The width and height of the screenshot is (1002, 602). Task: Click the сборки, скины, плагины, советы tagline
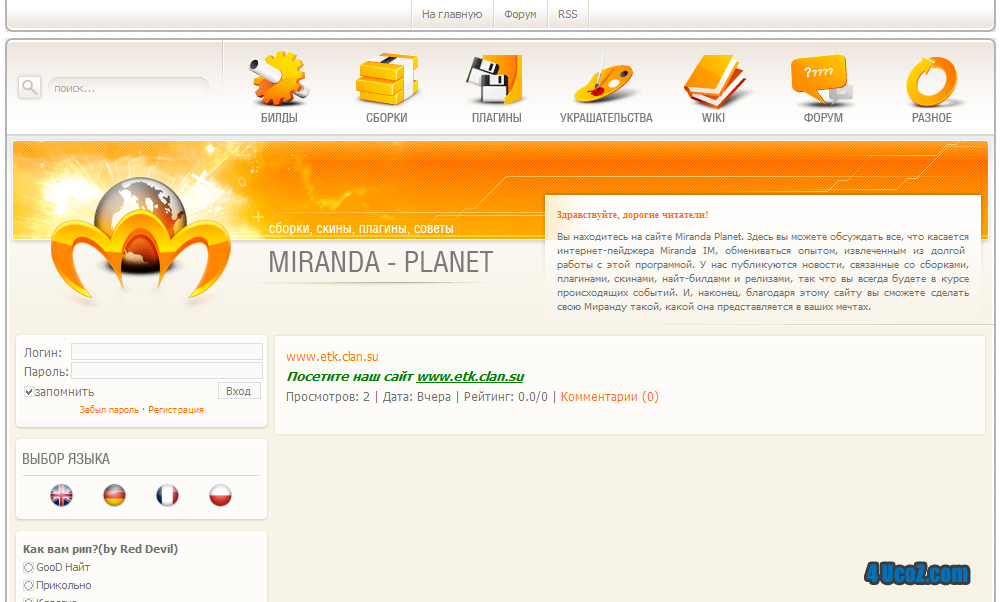pos(361,228)
